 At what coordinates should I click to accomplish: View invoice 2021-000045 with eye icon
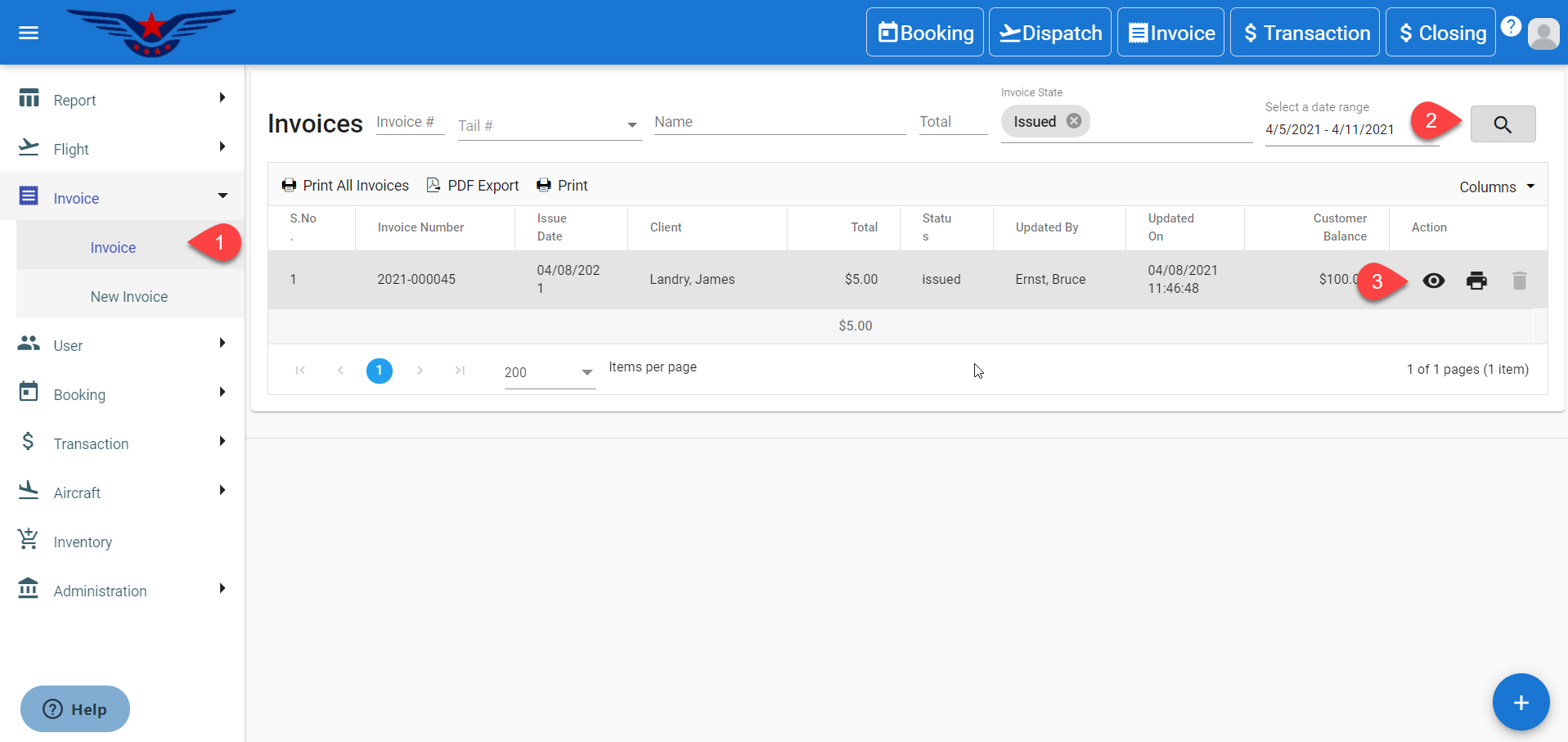[x=1433, y=281]
